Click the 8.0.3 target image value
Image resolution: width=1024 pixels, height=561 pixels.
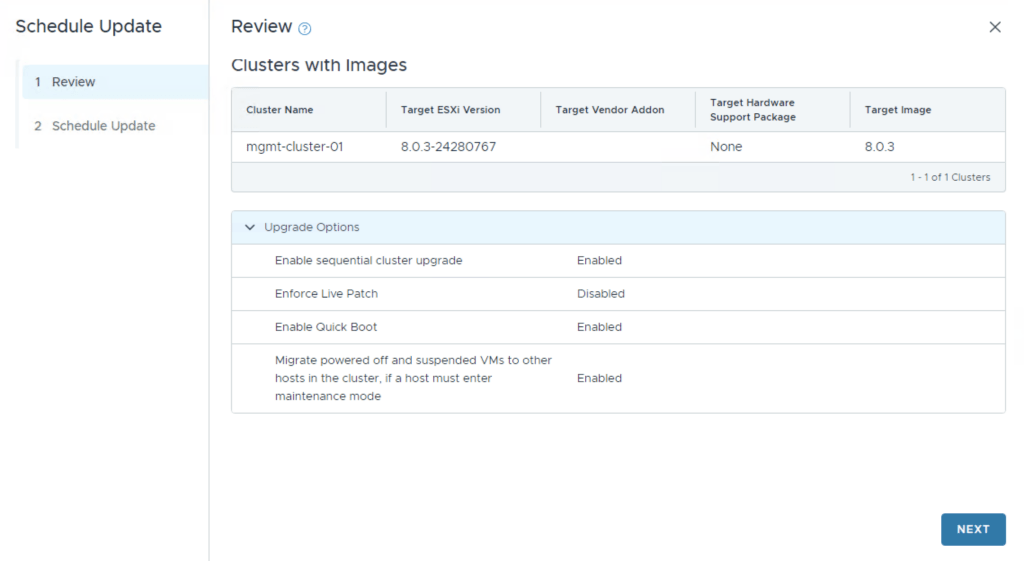879,147
